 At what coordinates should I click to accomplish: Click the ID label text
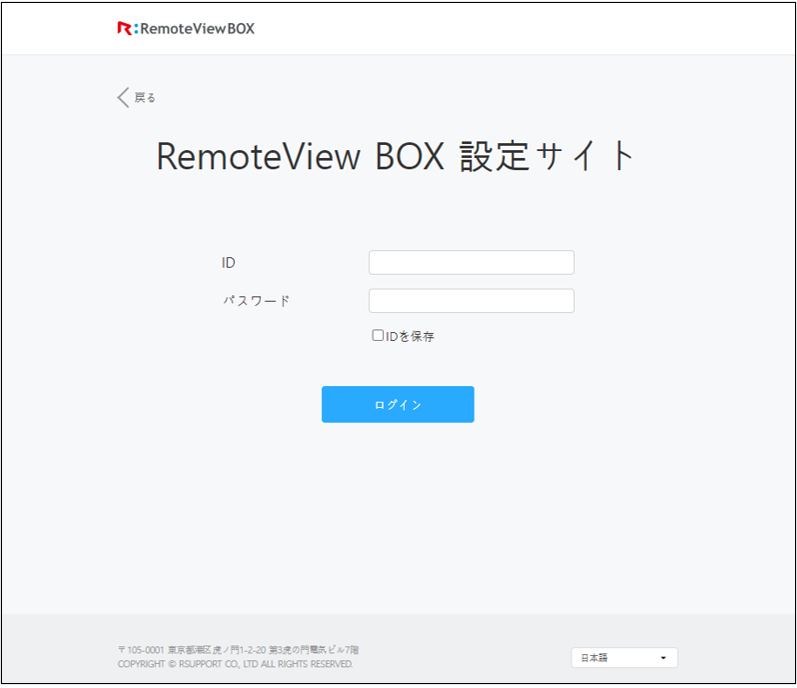[228, 263]
